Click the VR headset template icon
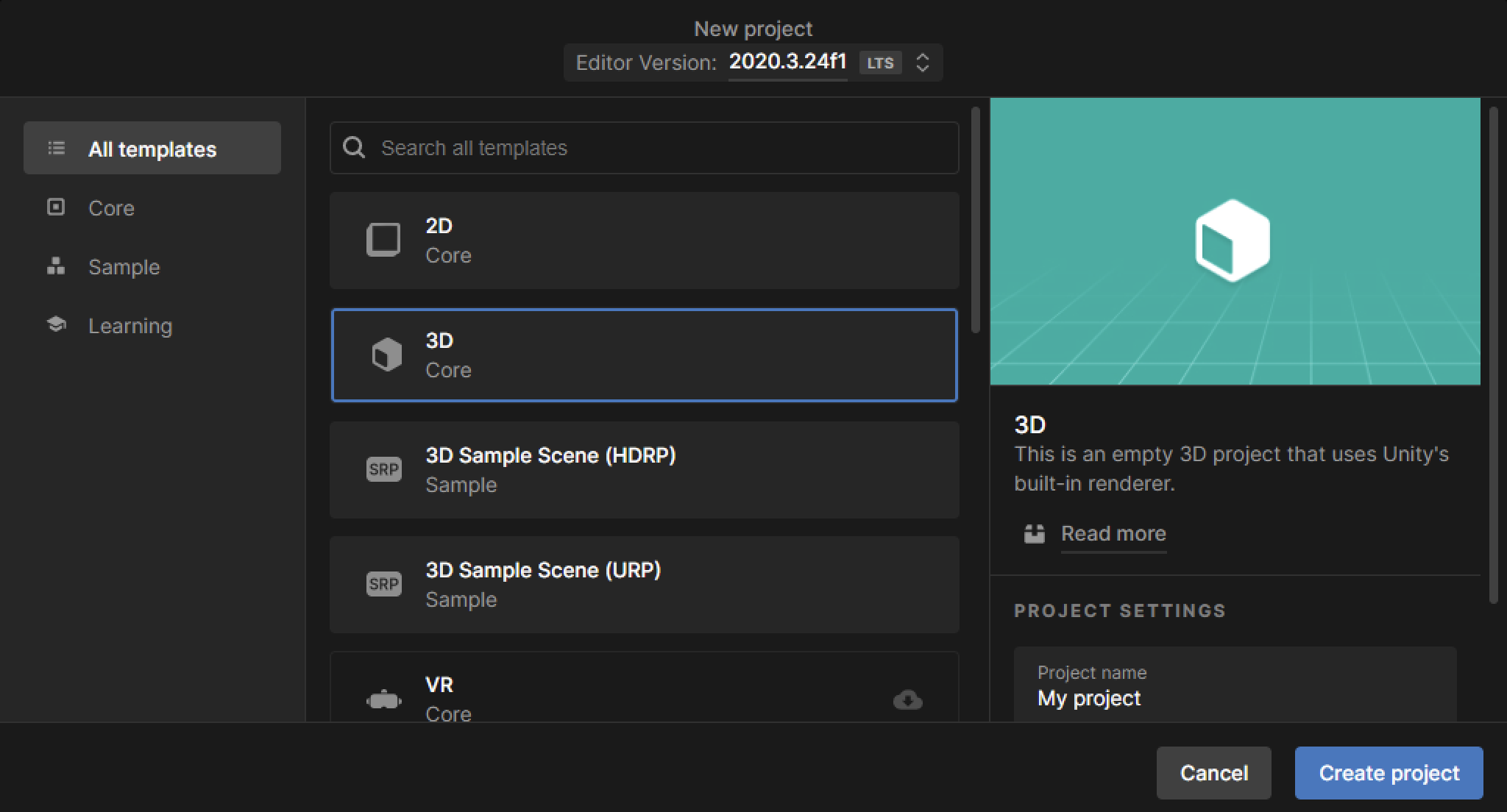1507x812 pixels. click(384, 699)
